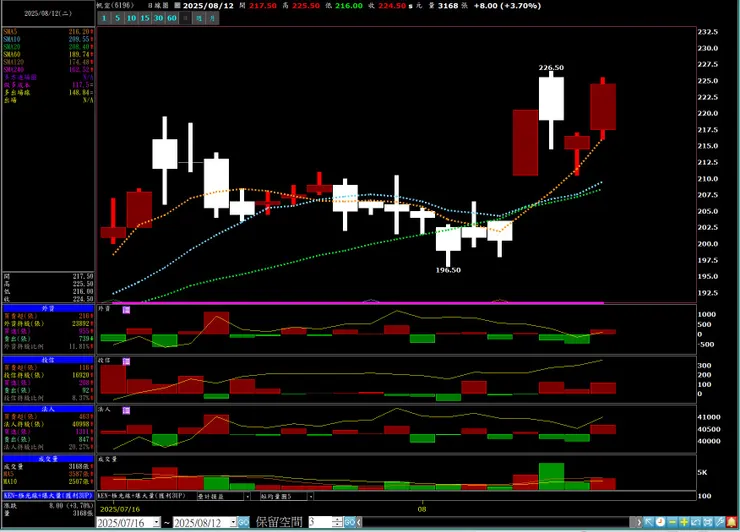Click the 保留空間 spinner arrows

click(337, 522)
